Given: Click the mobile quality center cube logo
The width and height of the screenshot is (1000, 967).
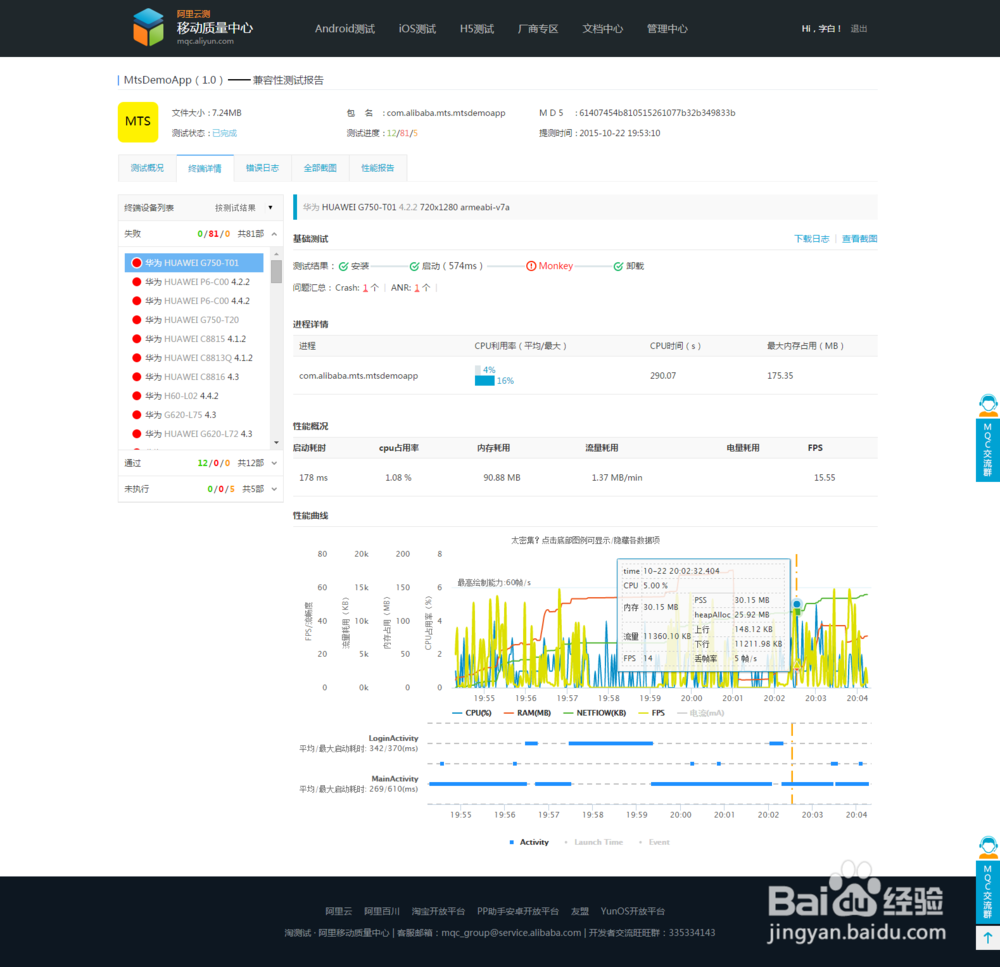Looking at the screenshot, I should click(148, 27).
